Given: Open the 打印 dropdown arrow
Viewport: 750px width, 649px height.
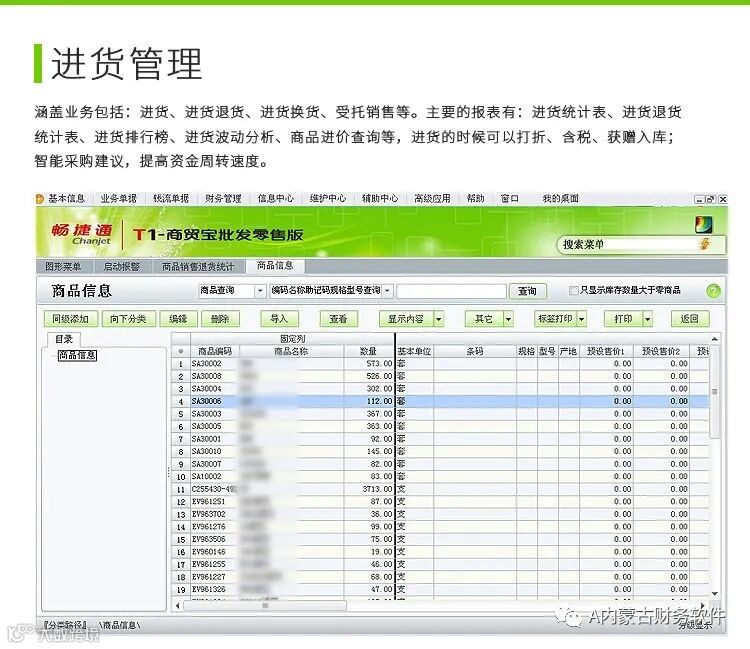Looking at the screenshot, I should tap(648, 319).
